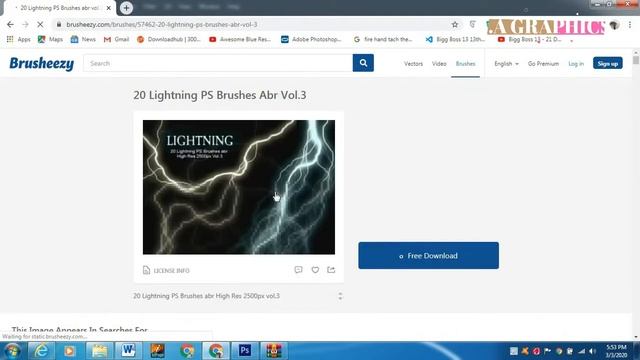Click the comment icon under the preview
The height and width of the screenshot is (360, 640).
pos(298,270)
